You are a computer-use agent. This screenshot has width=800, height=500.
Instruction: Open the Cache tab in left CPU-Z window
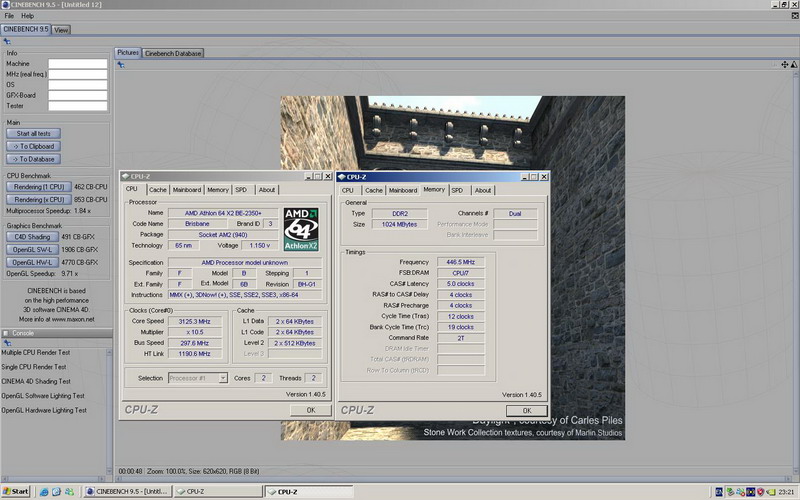[x=158, y=190]
